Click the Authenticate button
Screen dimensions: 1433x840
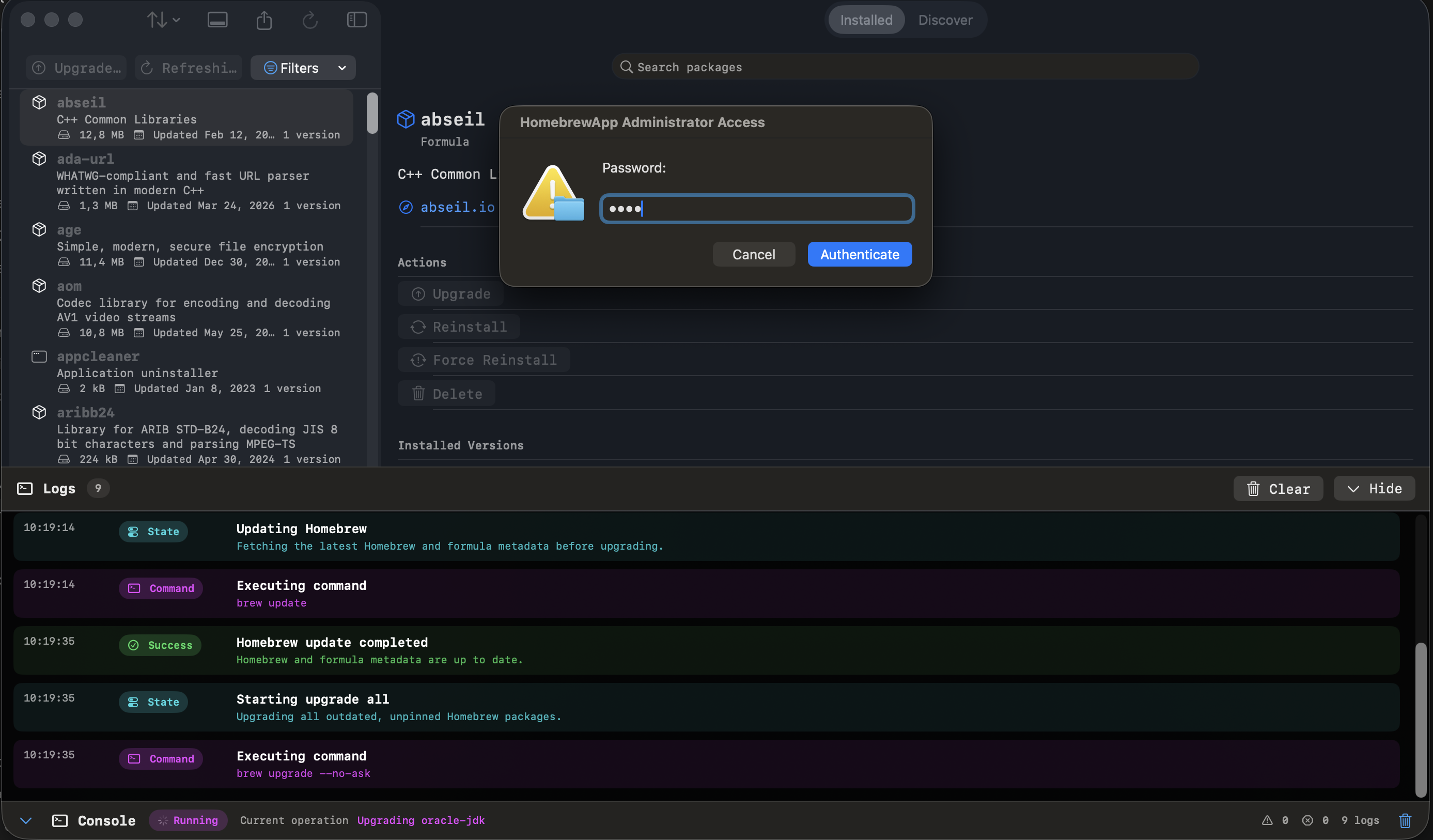coord(859,254)
